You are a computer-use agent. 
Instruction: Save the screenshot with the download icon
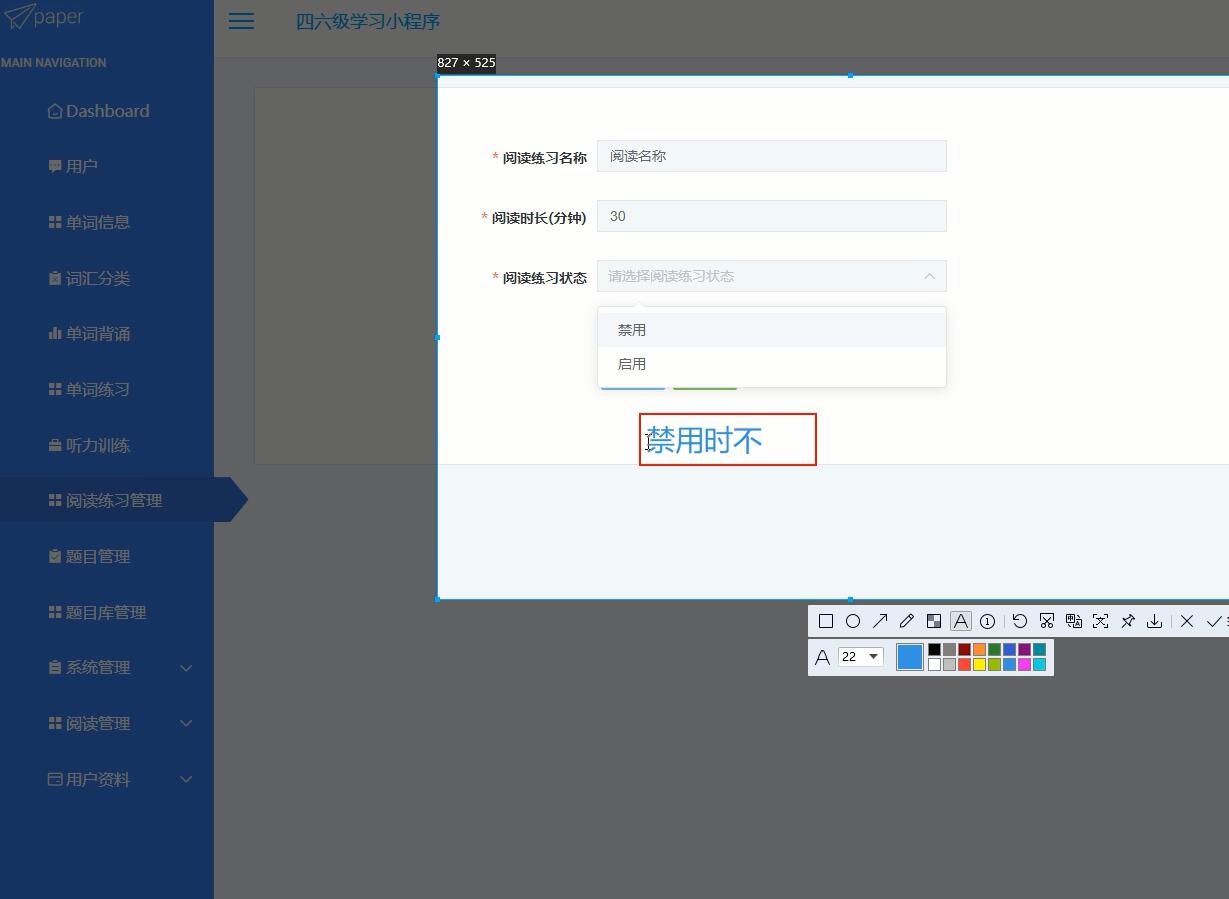1154,620
